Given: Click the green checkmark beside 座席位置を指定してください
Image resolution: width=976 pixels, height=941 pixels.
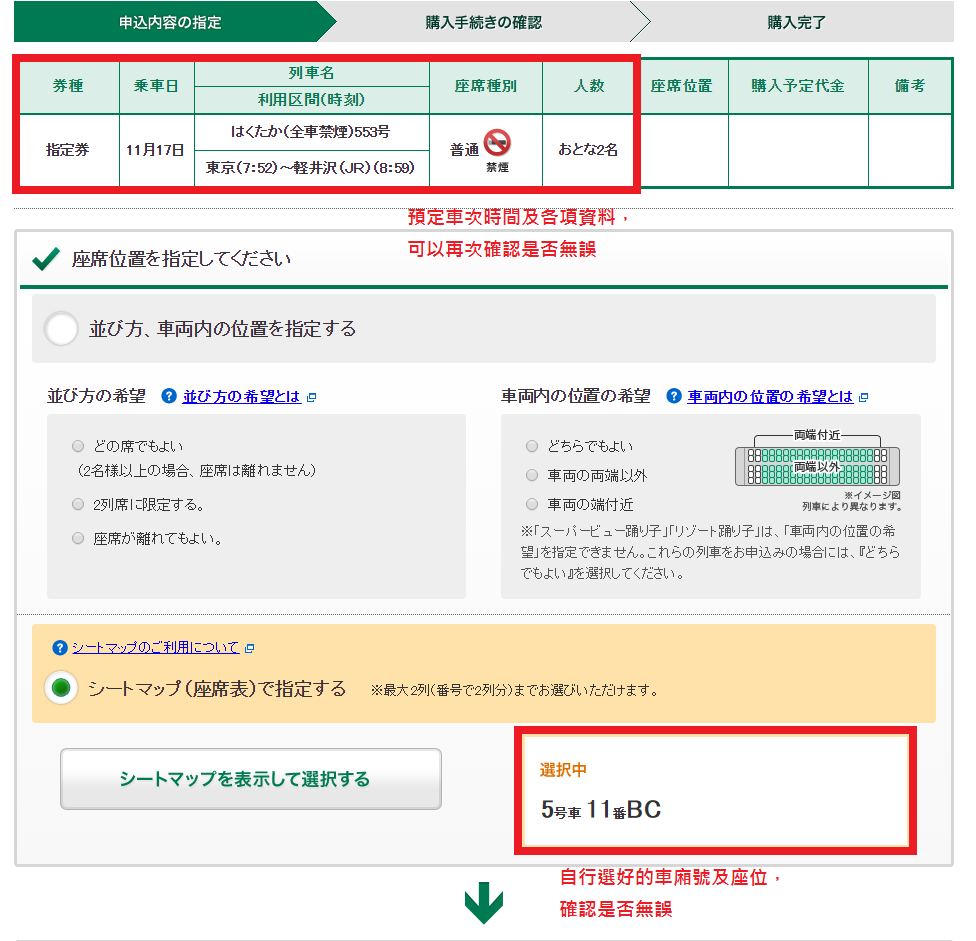Looking at the screenshot, I should [x=46, y=258].
